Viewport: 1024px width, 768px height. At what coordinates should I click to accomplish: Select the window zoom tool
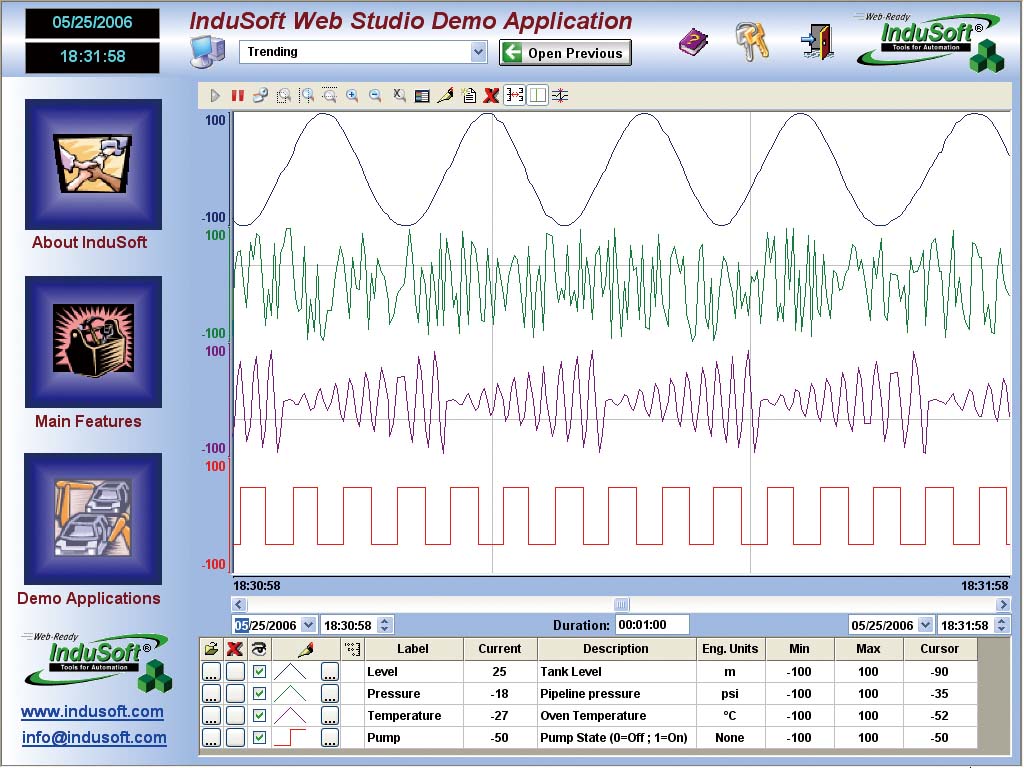283,96
